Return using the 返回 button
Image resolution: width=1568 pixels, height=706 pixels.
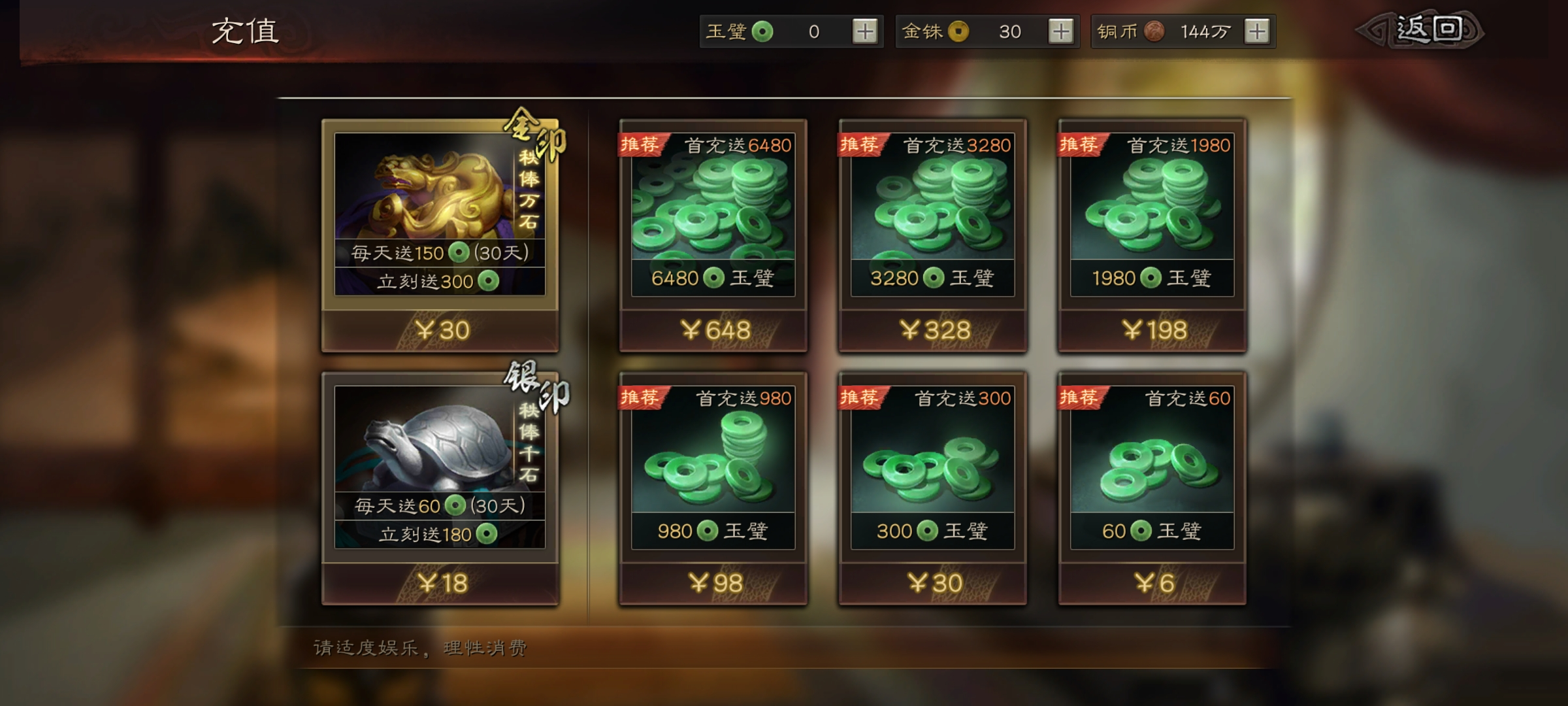pyautogui.click(x=1420, y=30)
